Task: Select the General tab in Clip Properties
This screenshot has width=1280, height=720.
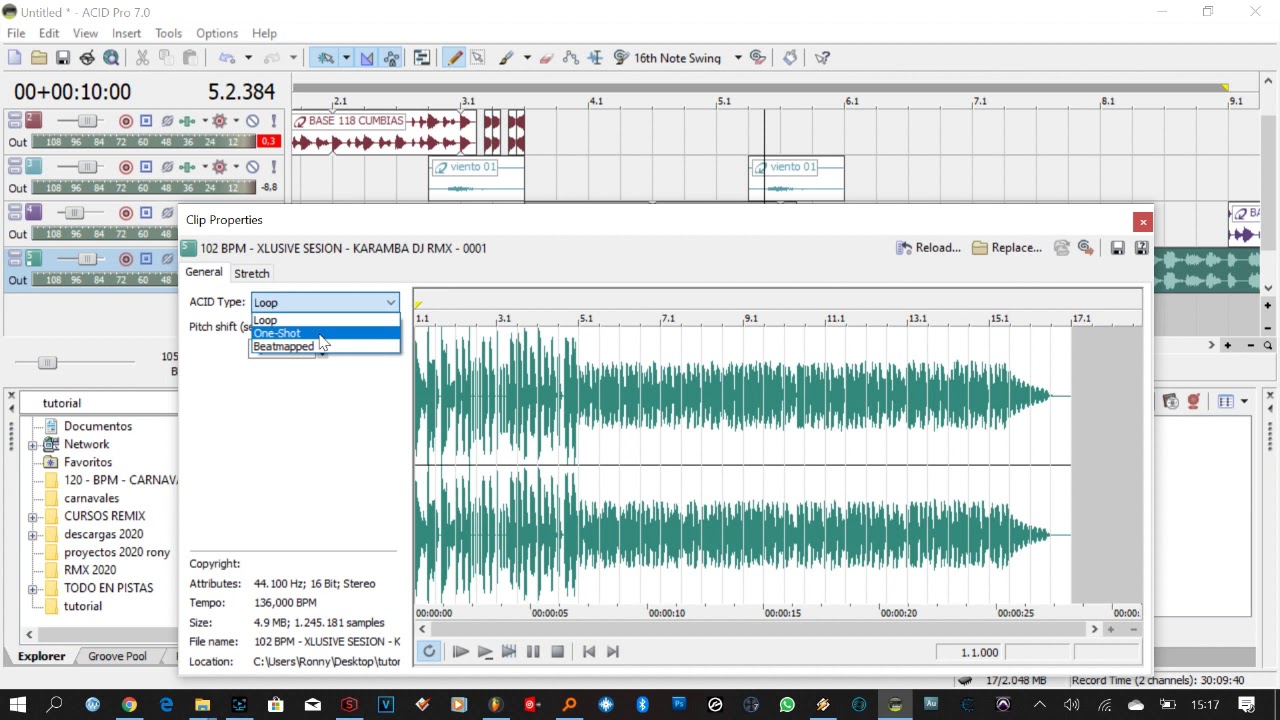Action: pos(204,272)
